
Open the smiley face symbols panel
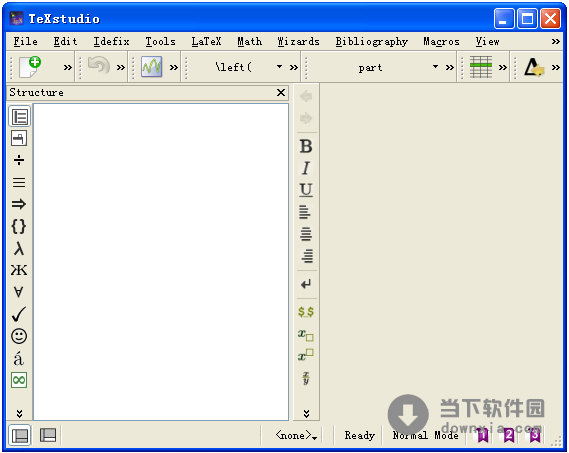click(x=19, y=336)
